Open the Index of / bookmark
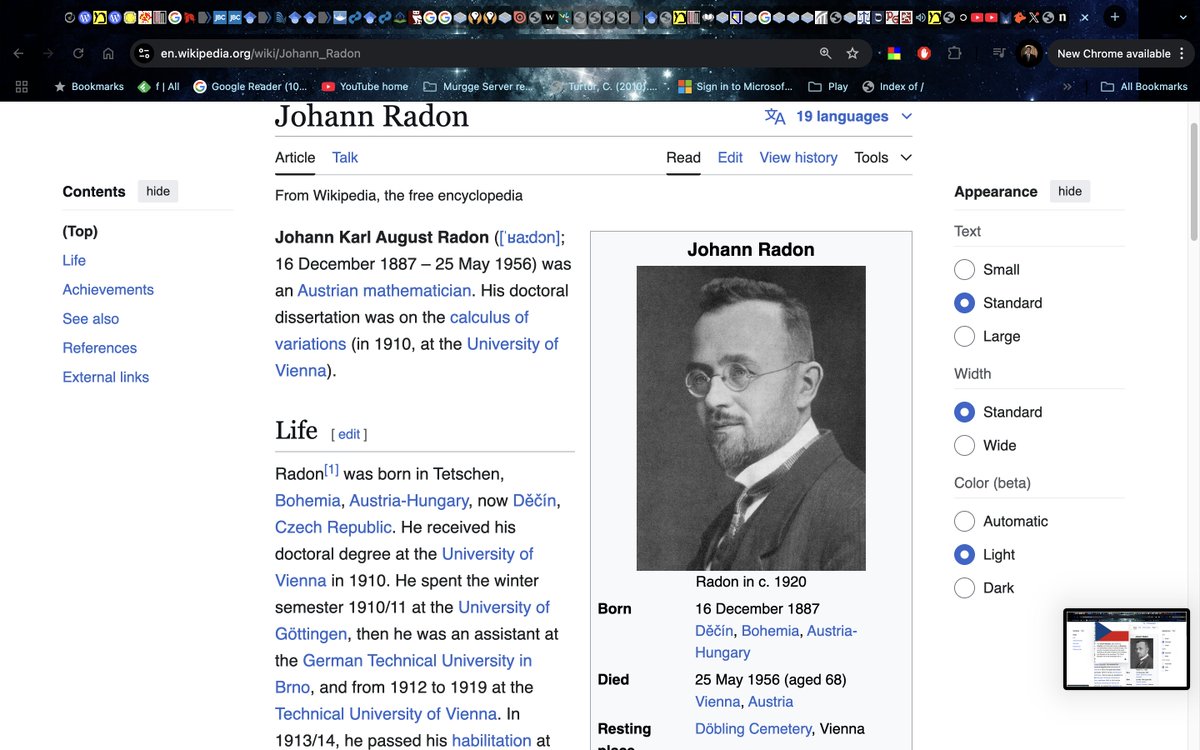The width and height of the screenshot is (1200, 750). [x=893, y=86]
